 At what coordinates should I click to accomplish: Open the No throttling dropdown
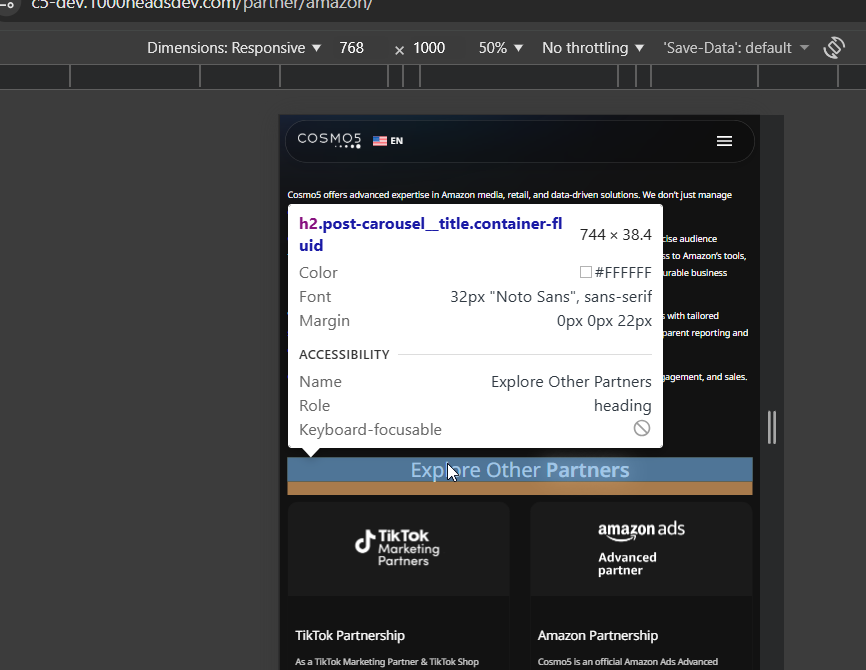(x=593, y=48)
